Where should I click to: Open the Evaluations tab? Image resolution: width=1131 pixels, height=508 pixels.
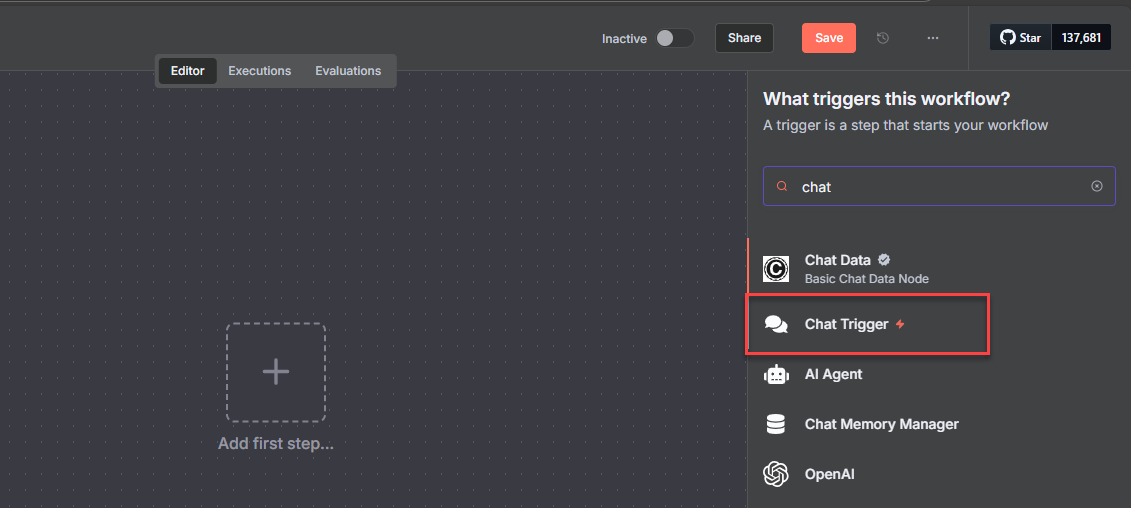(348, 71)
